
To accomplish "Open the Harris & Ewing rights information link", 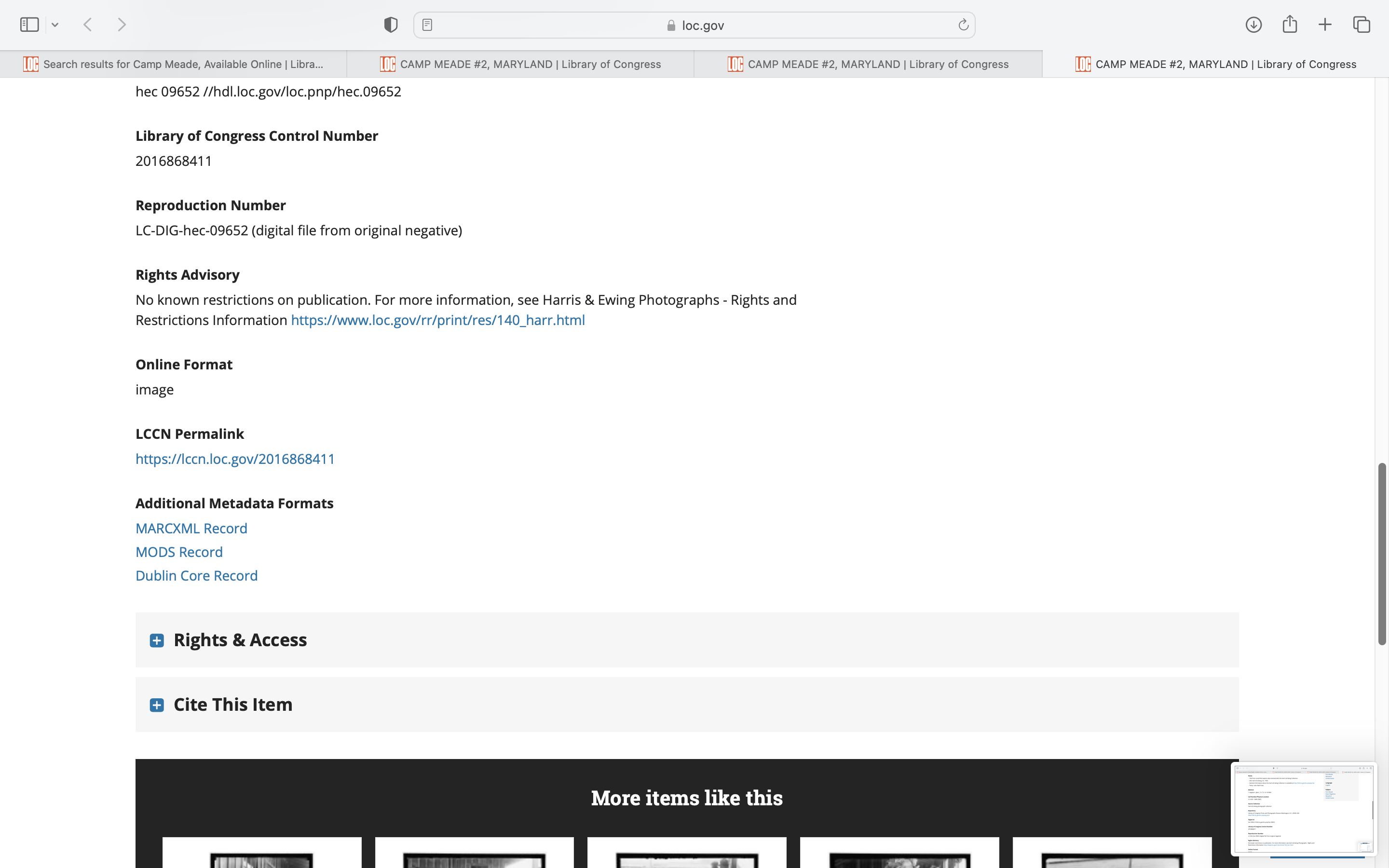I will [x=437, y=320].
